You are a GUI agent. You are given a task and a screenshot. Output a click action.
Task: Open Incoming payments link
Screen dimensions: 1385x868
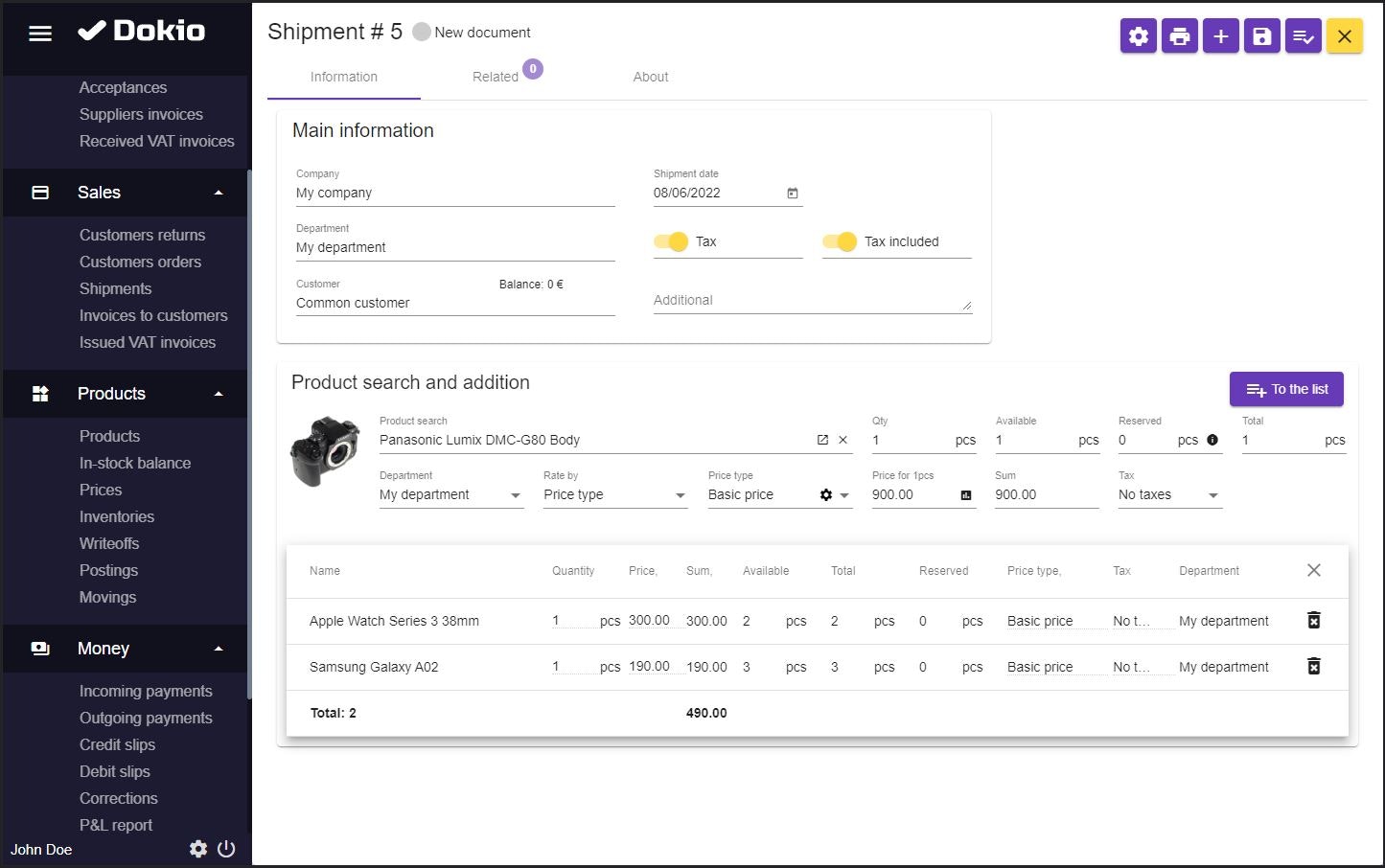(x=146, y=691)
